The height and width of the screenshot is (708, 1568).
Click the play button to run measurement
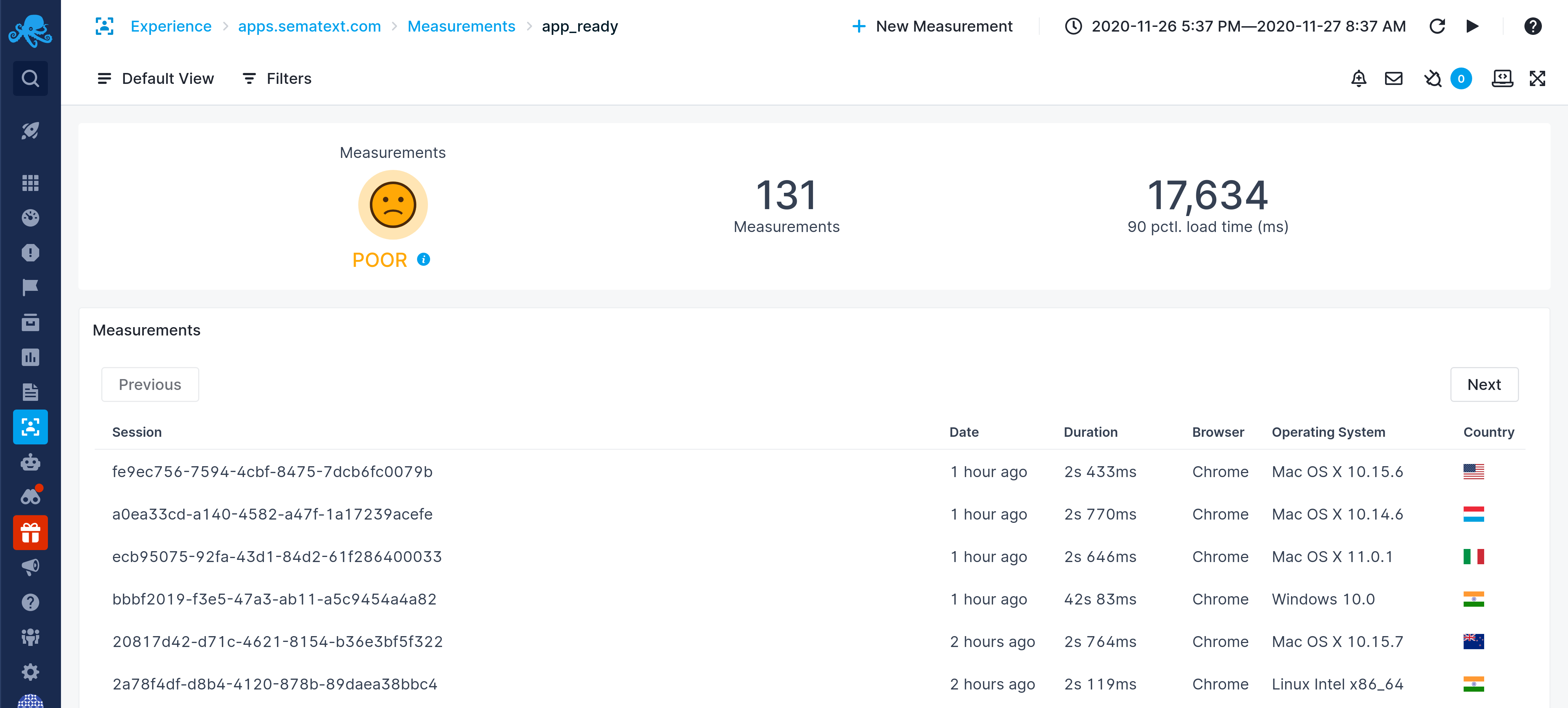pyautogui.click(x=1471, y=26)
